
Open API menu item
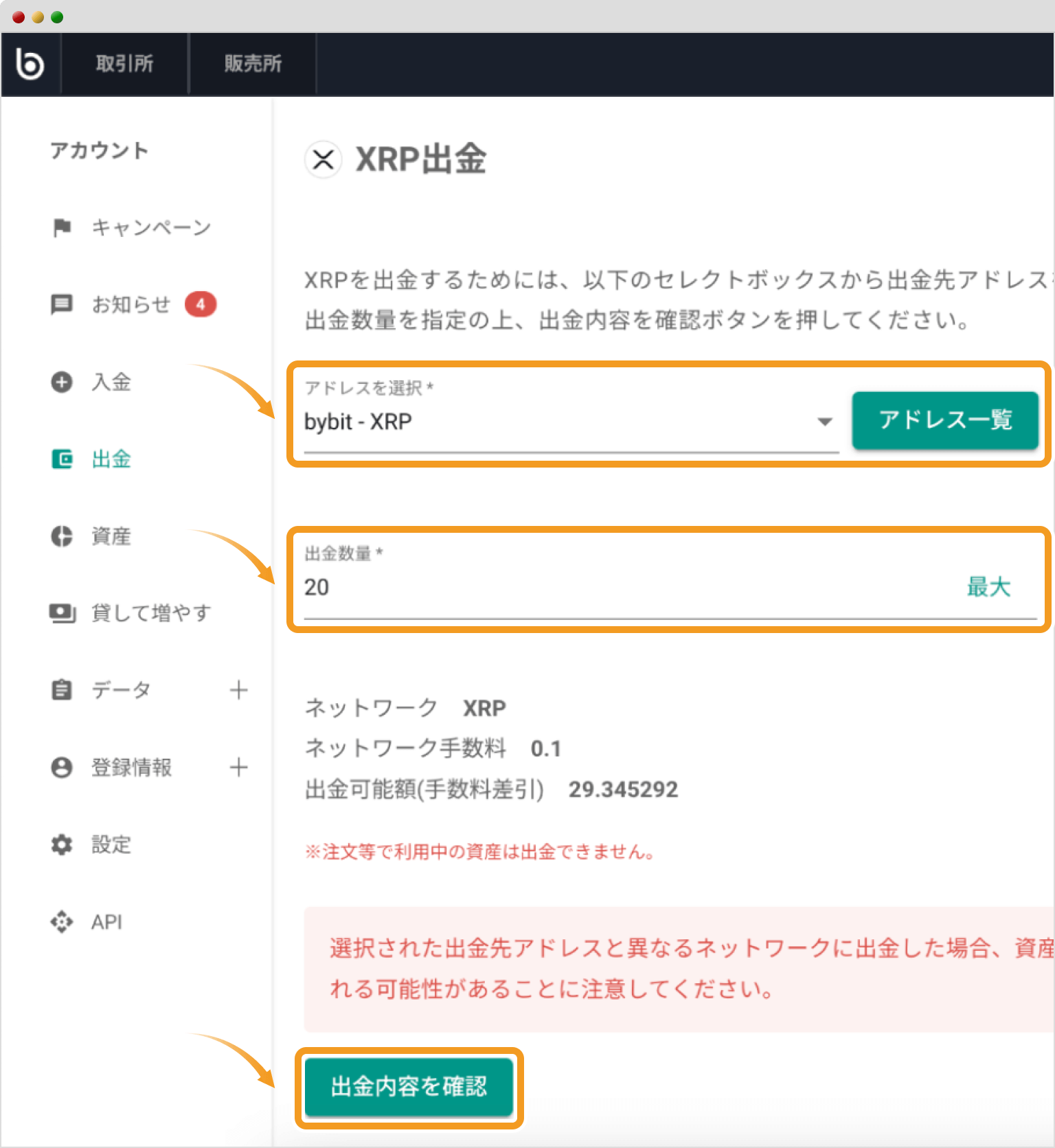click(x=107, y=922)
